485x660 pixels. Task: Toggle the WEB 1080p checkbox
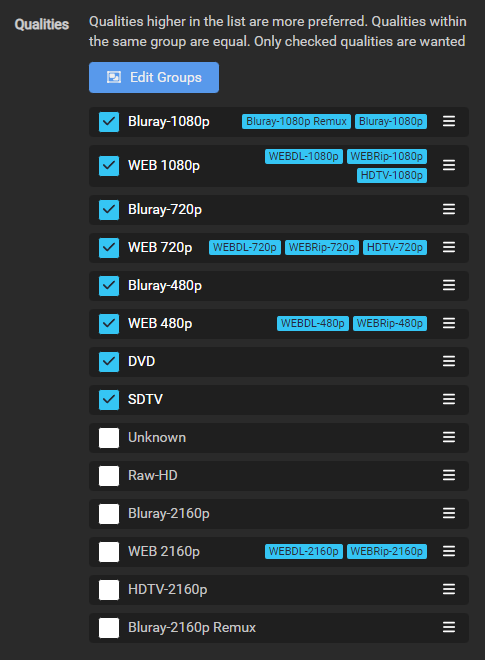[x=109, y=165]
